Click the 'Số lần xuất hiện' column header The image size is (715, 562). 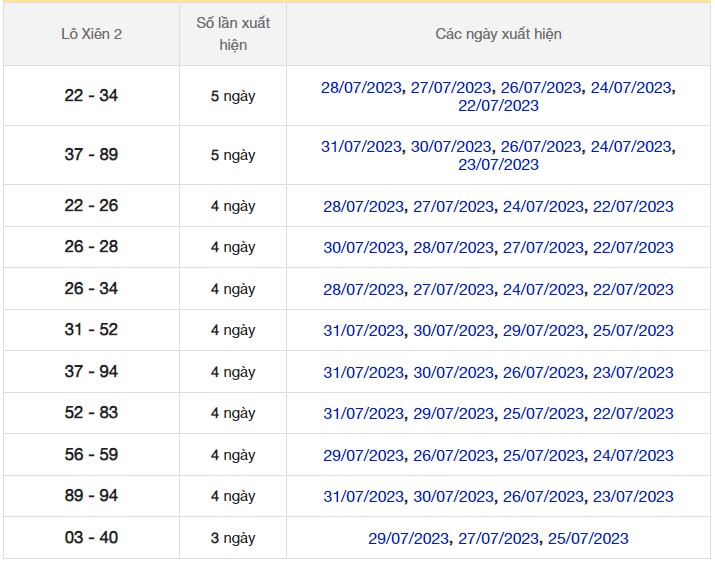coord(233,34)
